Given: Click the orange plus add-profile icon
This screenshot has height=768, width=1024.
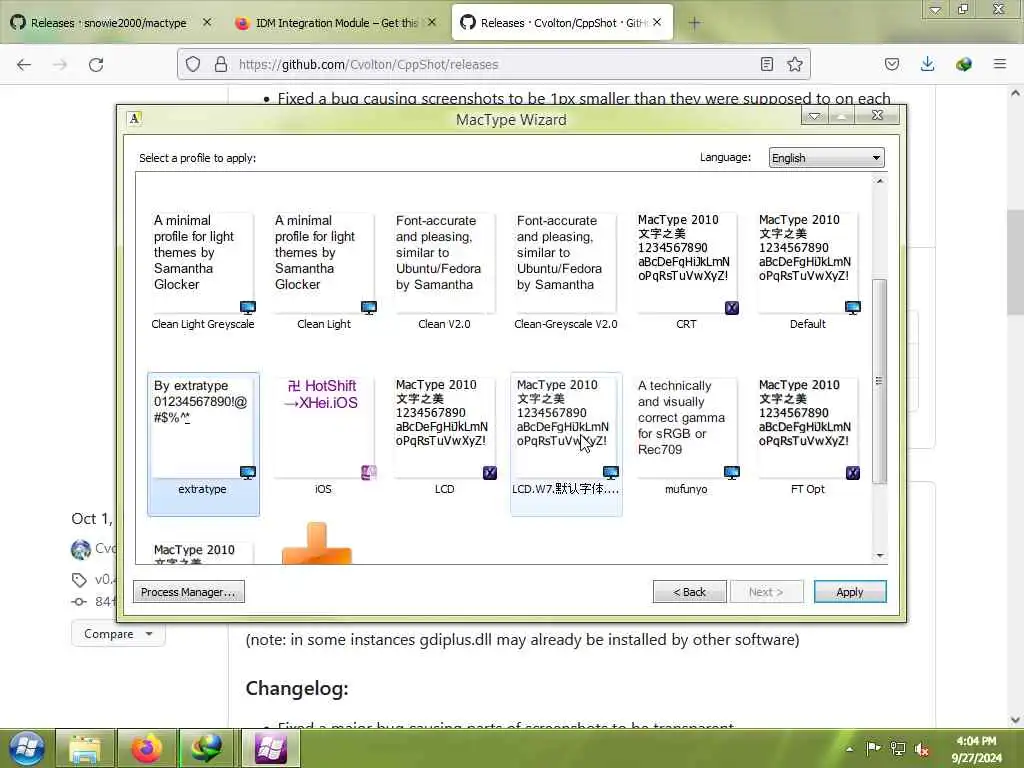Looking at the screenshot, I should pyautogui.click(x=317, y=543).
